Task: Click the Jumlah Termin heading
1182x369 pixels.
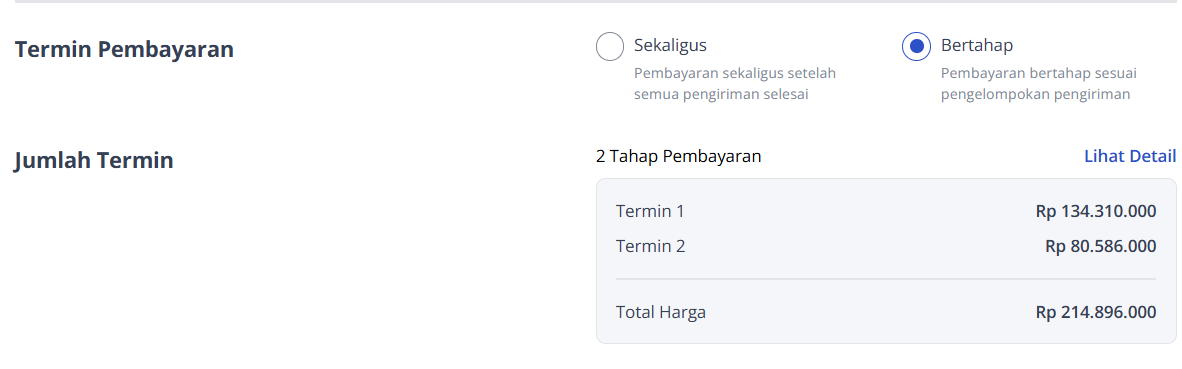Action: point(94,160)
